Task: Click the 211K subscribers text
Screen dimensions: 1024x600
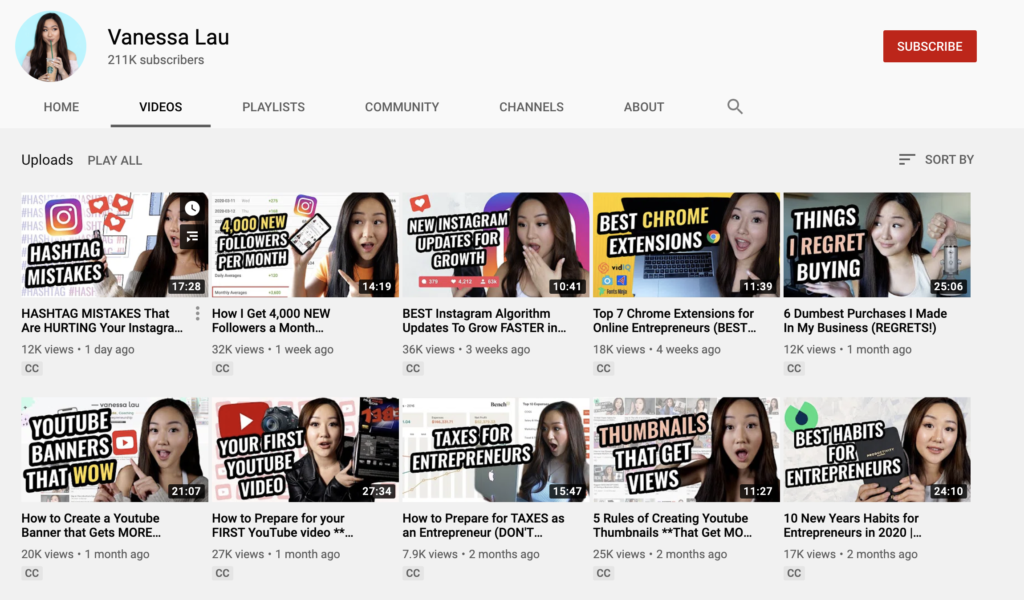Action: point(156,60)
